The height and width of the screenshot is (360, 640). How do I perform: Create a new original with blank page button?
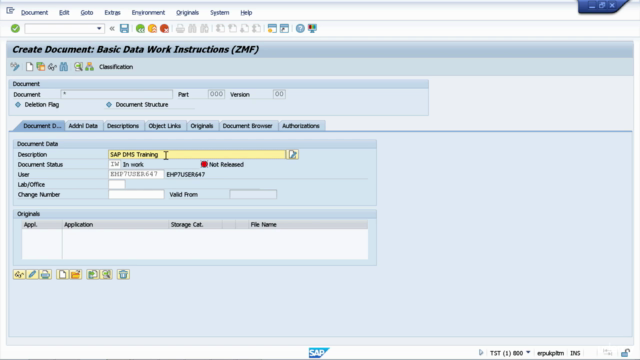coord(62,274)
